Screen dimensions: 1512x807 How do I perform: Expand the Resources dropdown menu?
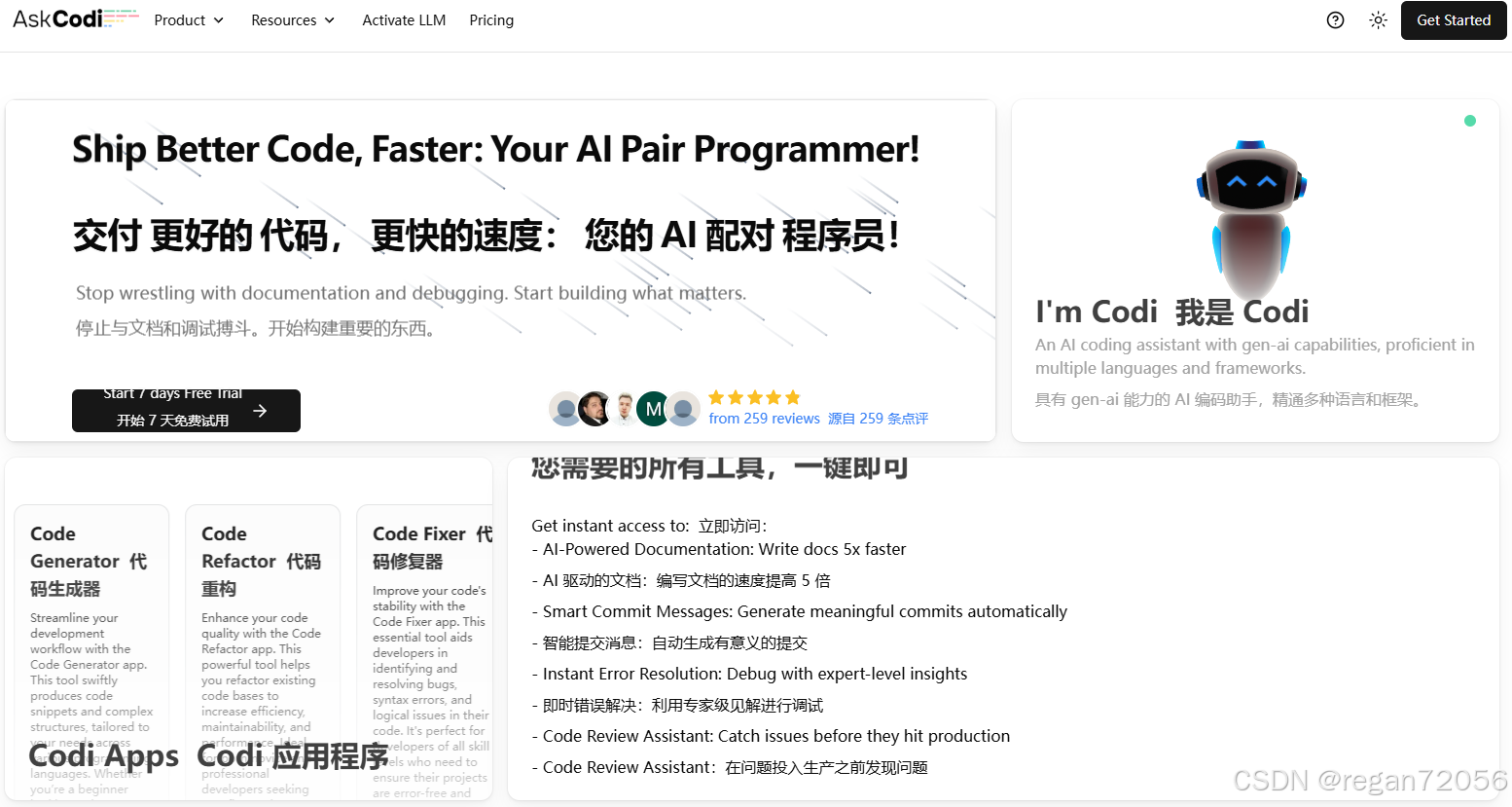(293, 20)
